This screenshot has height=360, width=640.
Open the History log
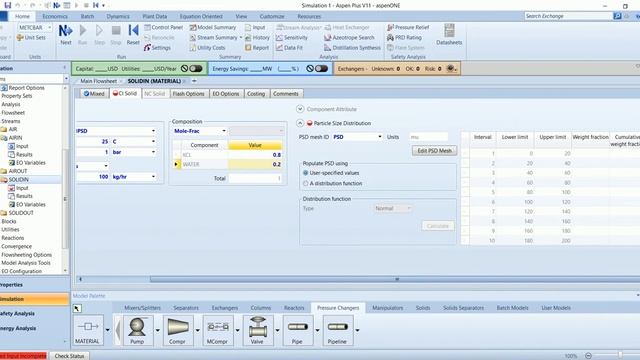[257, 38]
